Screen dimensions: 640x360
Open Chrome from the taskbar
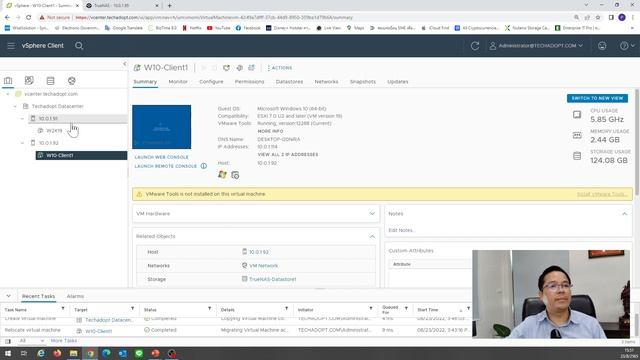(90, 353)
